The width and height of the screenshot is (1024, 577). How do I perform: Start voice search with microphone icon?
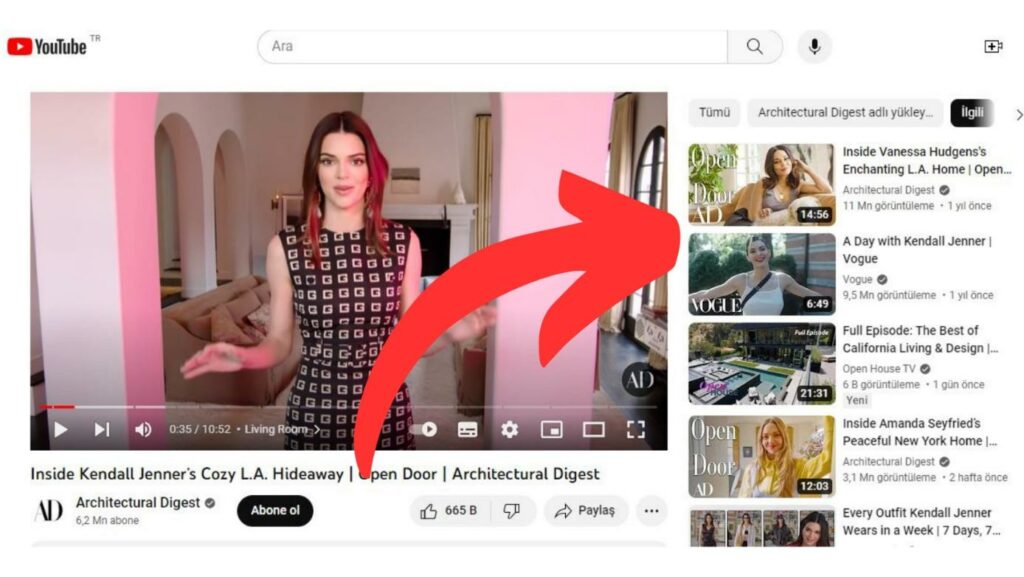coord(814,46)
